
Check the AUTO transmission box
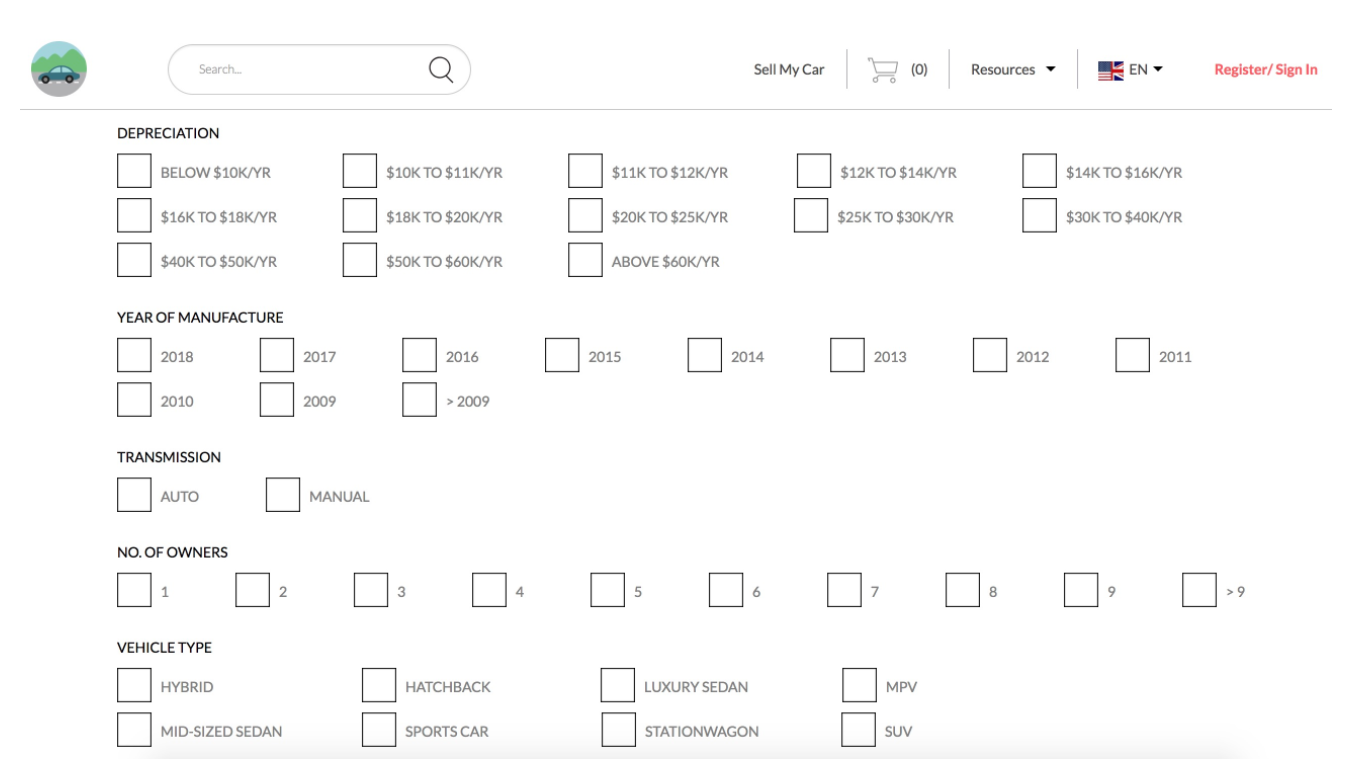coord(134,495)
